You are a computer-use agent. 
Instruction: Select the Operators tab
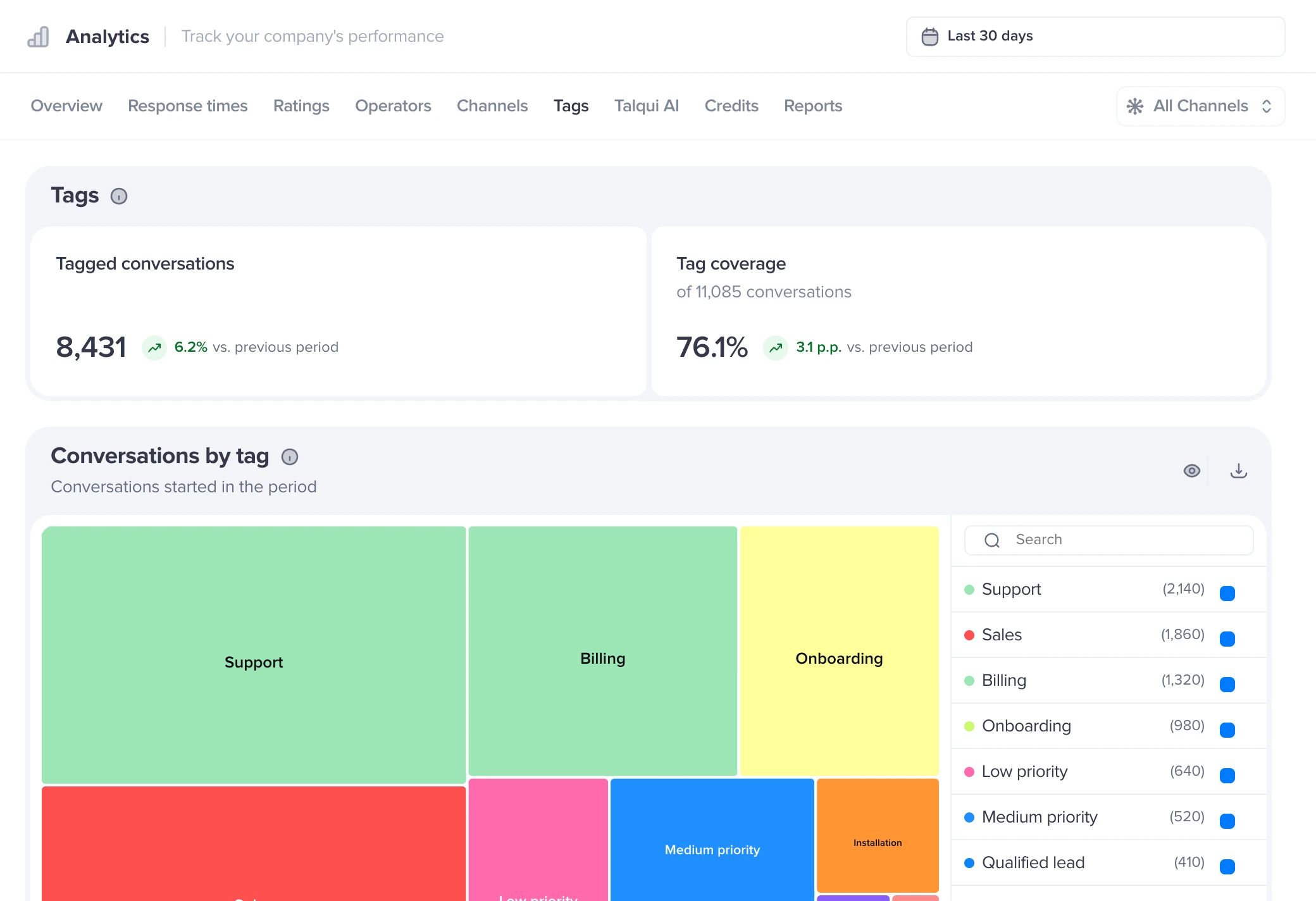[x=393, y=106]
